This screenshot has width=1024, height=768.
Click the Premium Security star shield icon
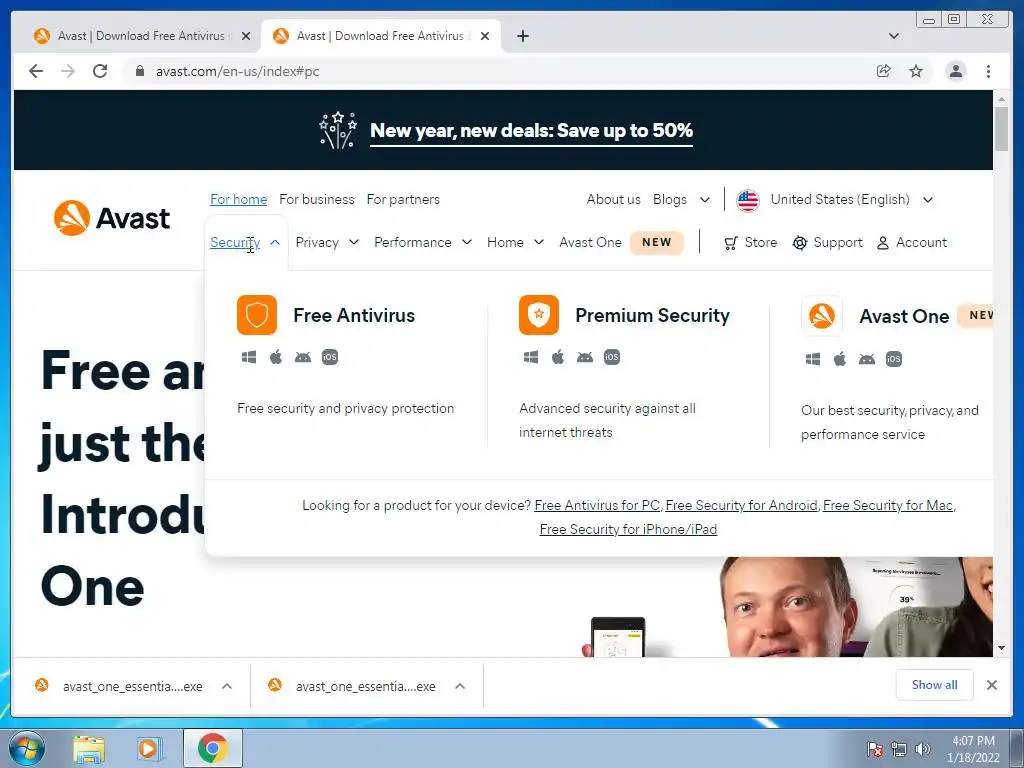(x=539, y=315)
